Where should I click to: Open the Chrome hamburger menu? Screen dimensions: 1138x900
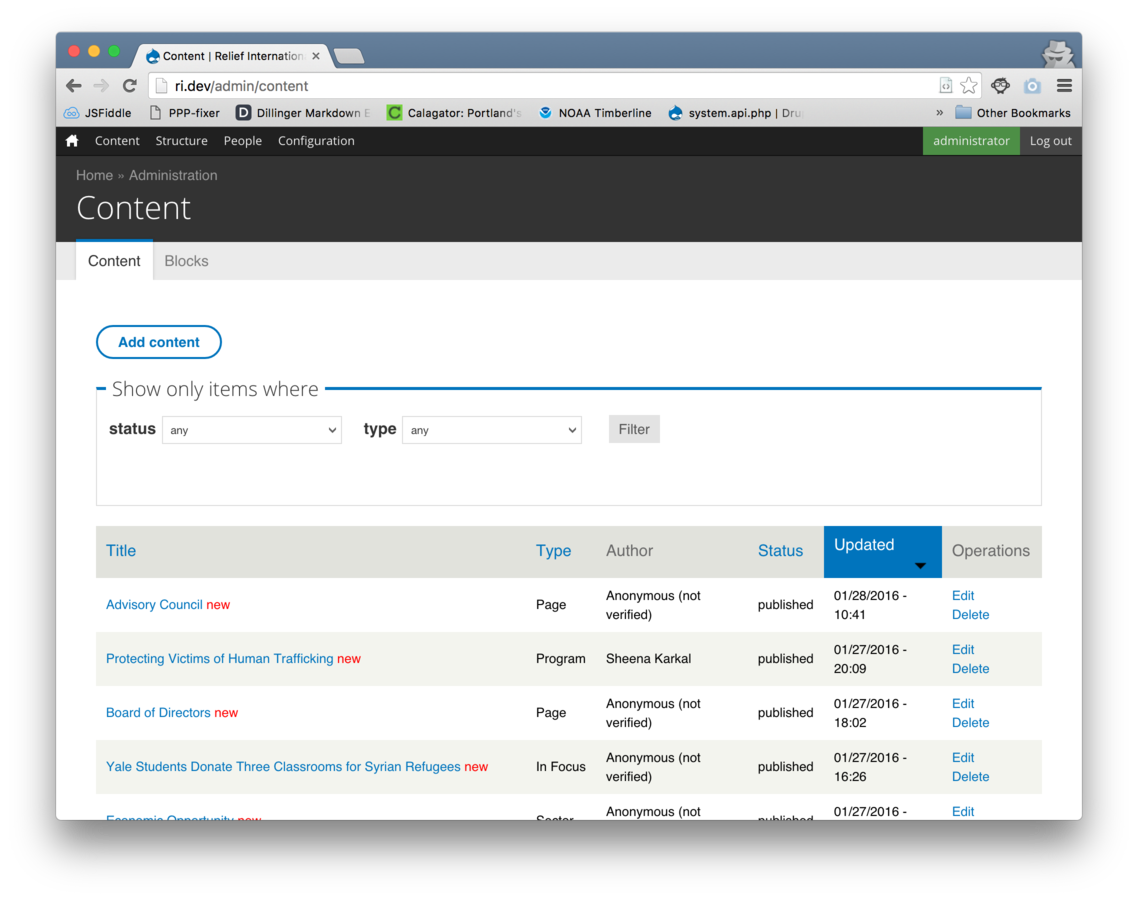pyautogui.click(x=1064, y=86)
